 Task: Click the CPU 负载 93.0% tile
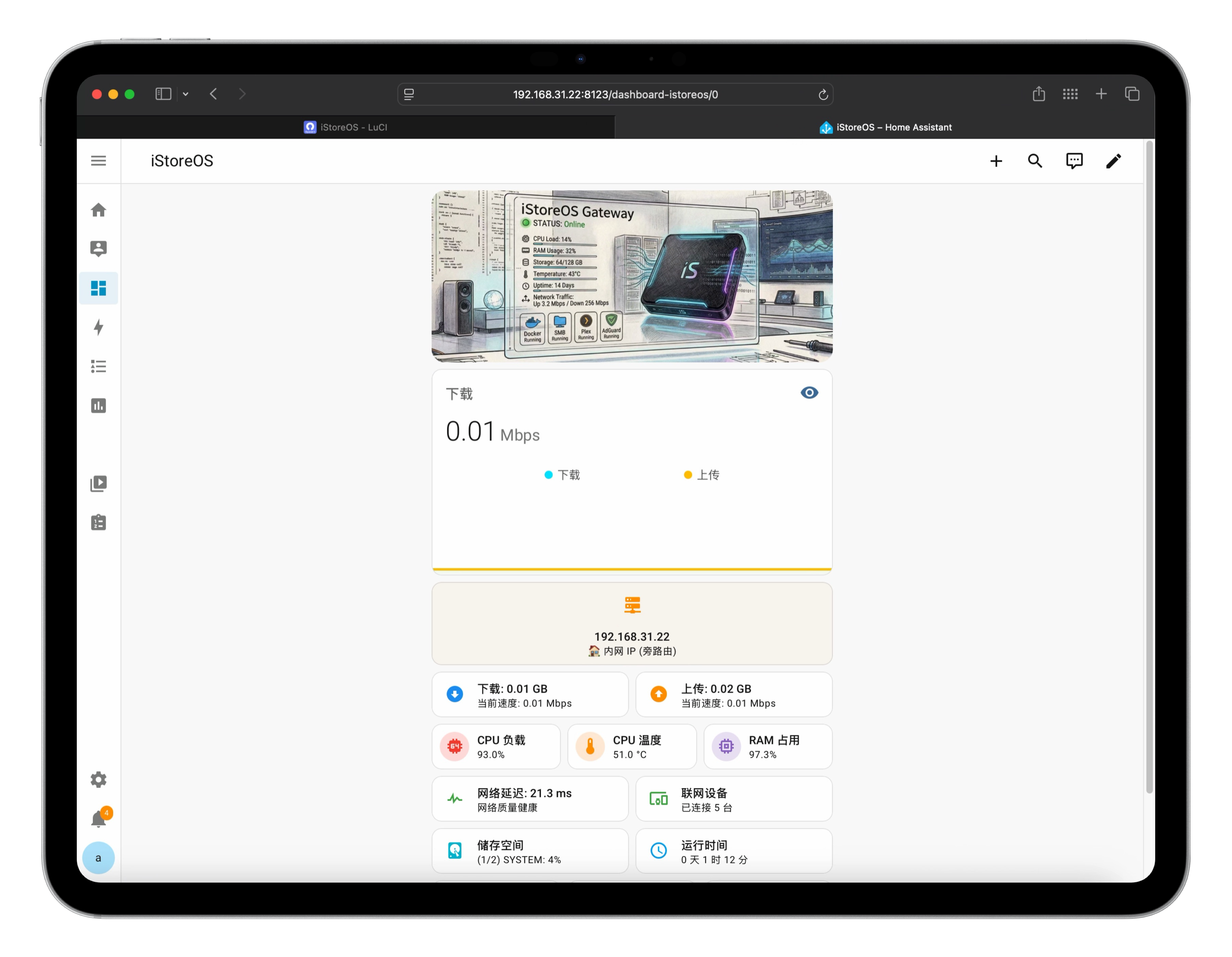tap(496, 747)
